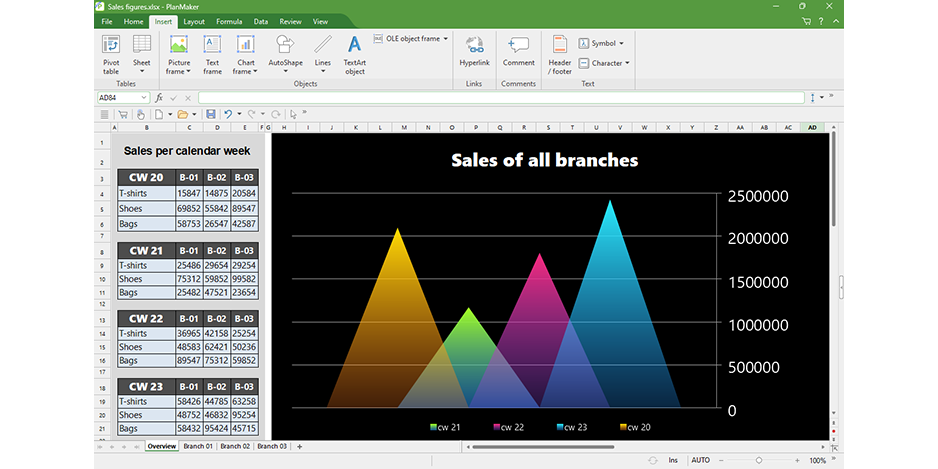Image resolution: width=938 pixels, height=469 pixels.
Task: Click the fx function button
Action: pyautogui.click(x=159, y=98)
